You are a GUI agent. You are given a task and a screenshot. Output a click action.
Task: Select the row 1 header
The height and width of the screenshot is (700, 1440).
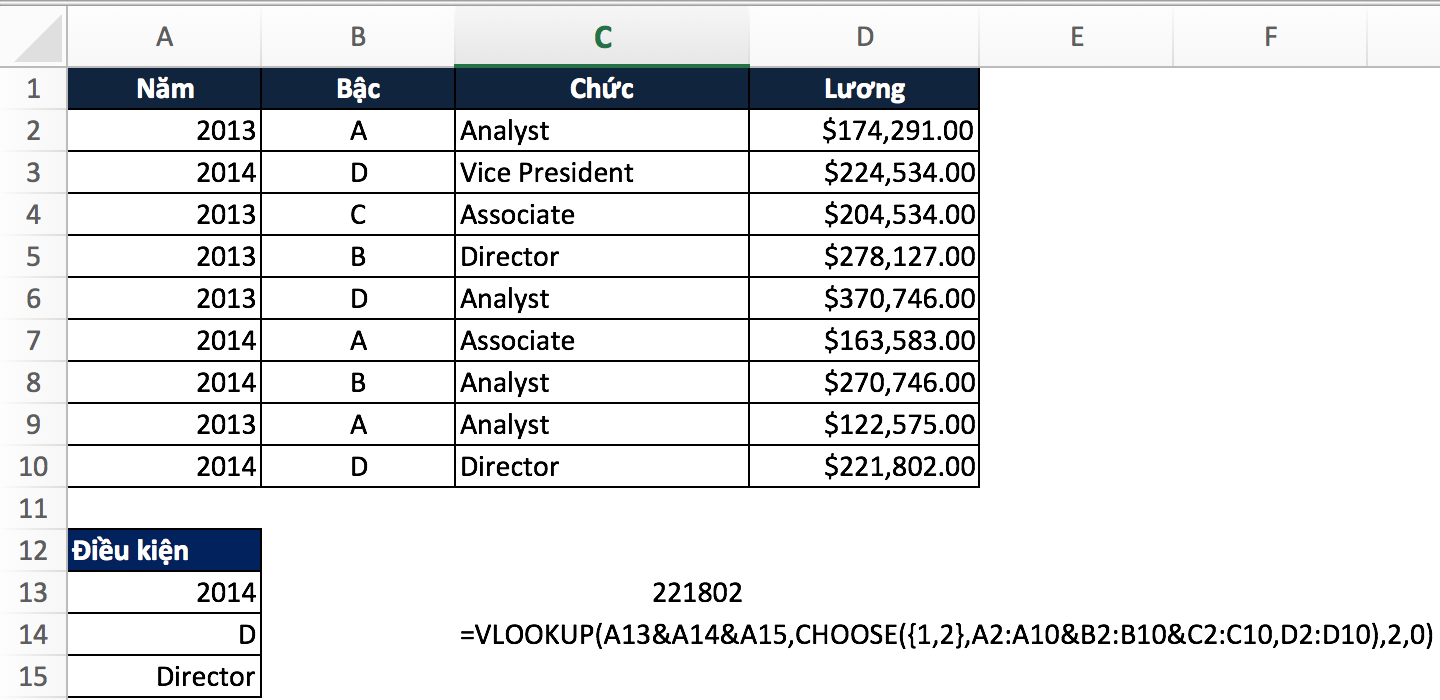33,89
